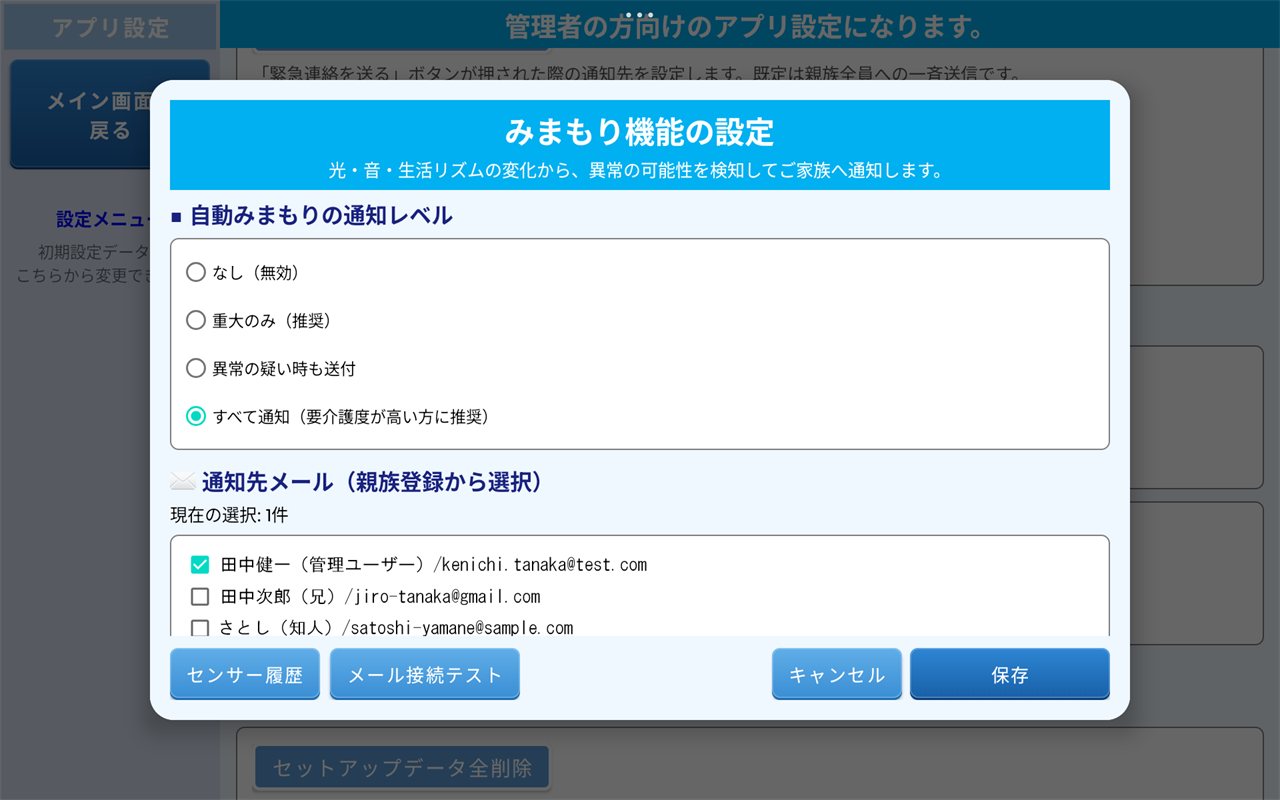The width and height of the screenshot is (1280, 800).
Task: Uncheck 田中健一（管理ユーザー） email checkbox
Action: (x=200, y=565)
